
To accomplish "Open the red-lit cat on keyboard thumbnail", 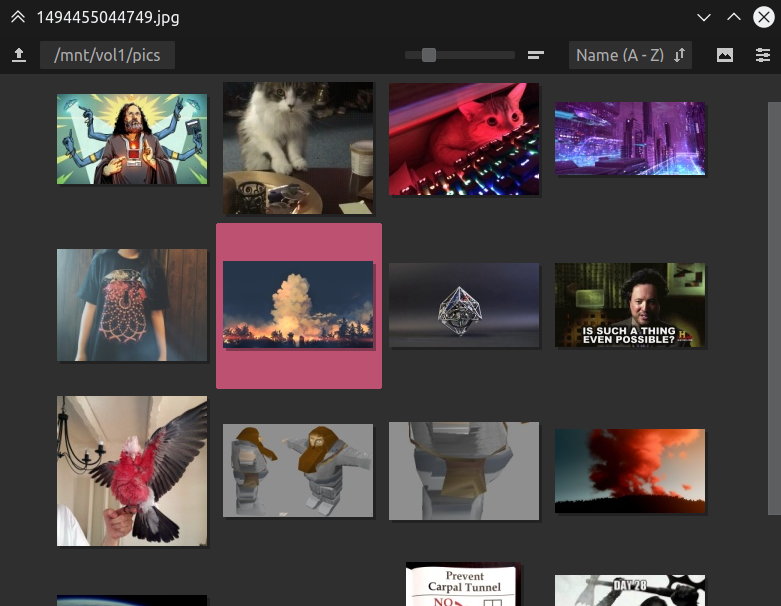I will (x=464, y=139).
